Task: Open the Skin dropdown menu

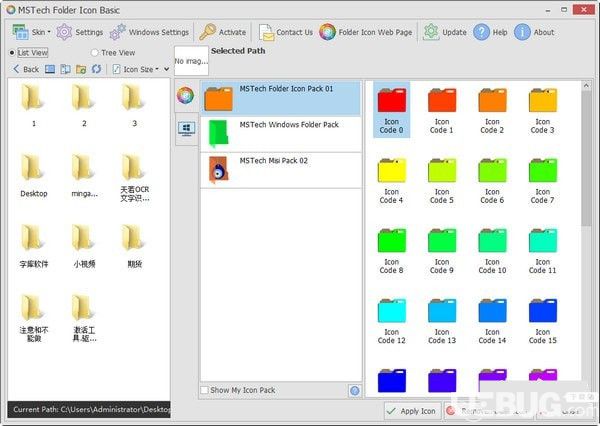Action: (31, 32)
